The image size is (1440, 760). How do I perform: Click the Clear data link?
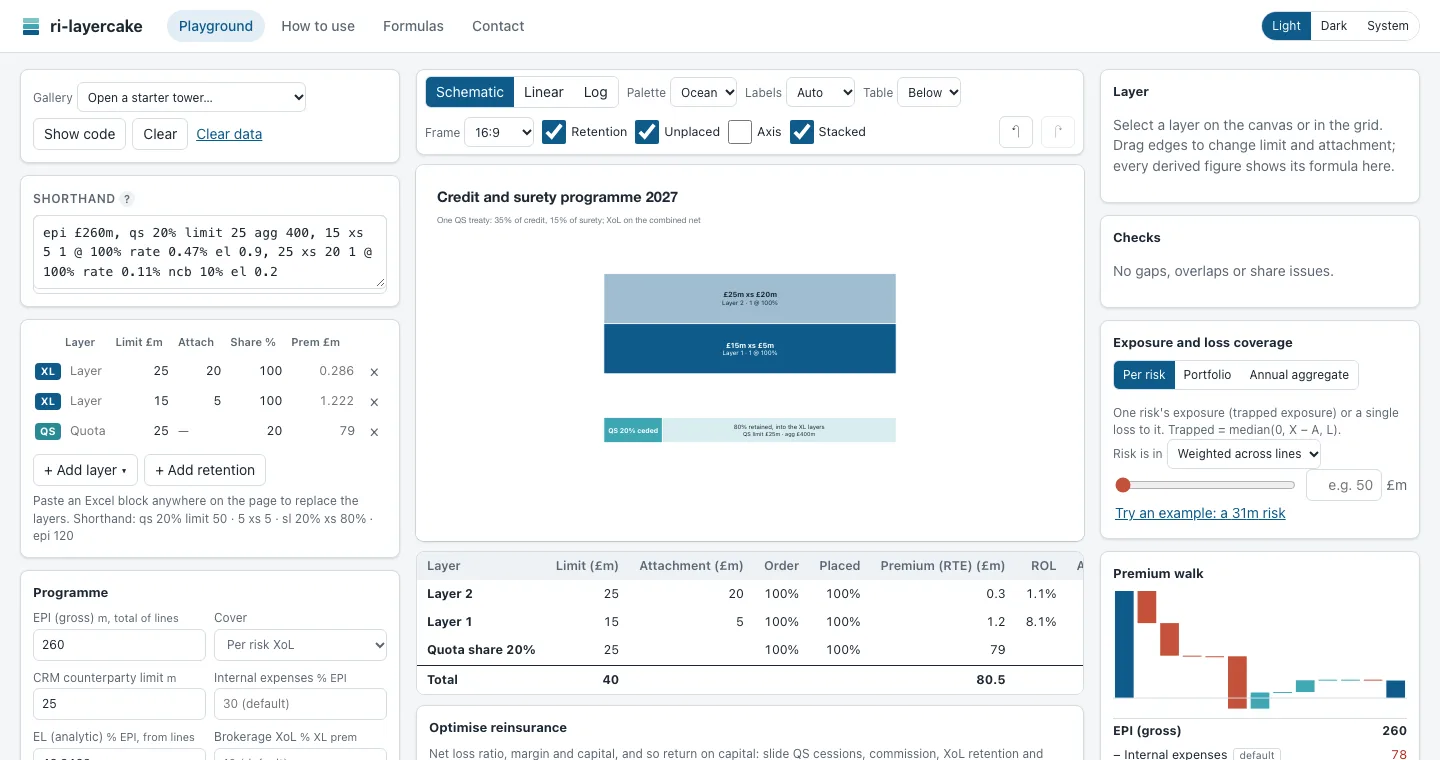229,134
